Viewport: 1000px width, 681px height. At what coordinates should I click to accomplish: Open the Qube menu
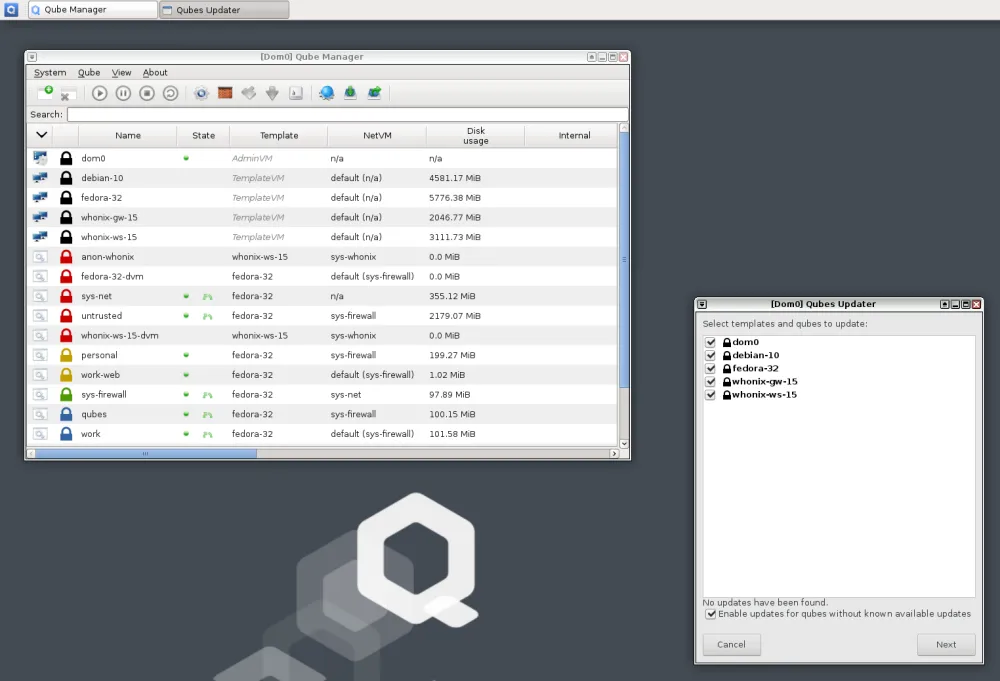tap(89, 72)
